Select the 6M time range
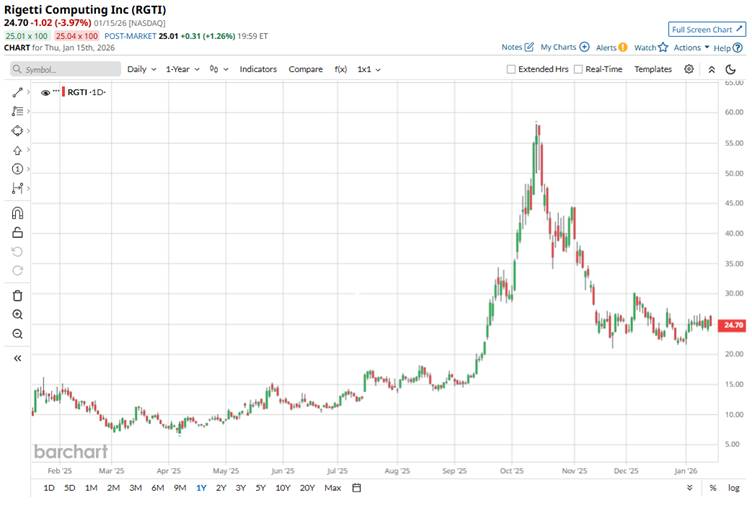Image resolution: width=752 pixels, height=508 pixels. coord(158,488)
